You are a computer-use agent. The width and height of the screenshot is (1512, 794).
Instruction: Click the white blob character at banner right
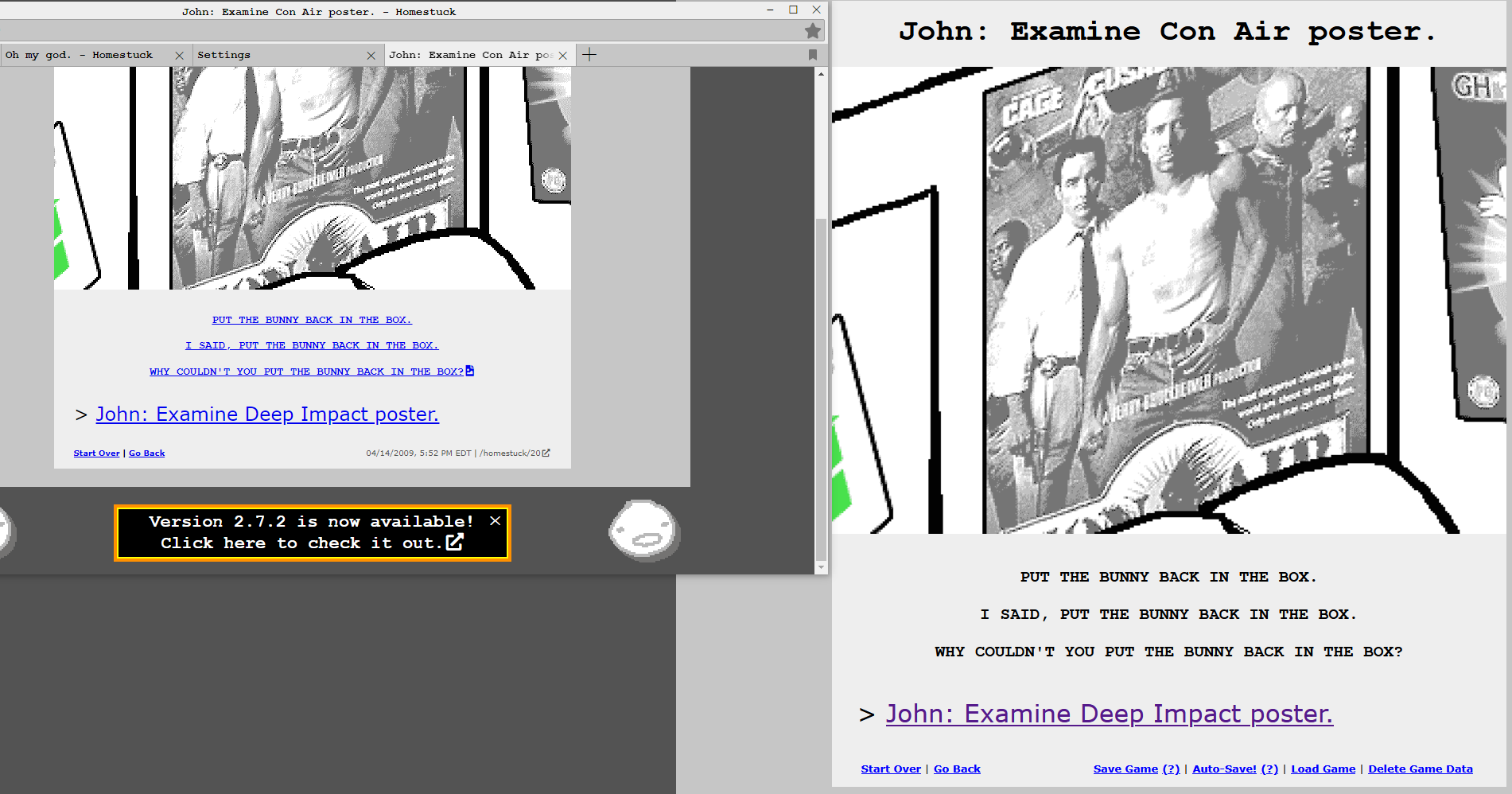tap(644, 530)
